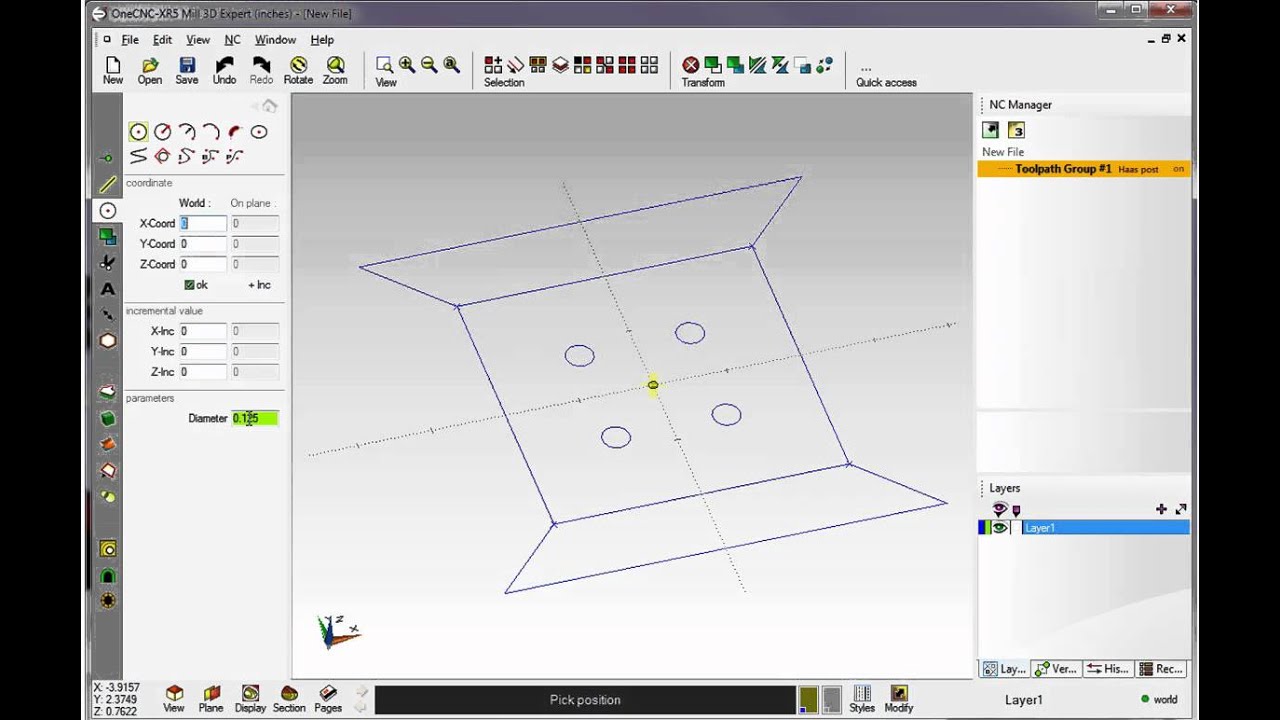Switch to the Ver... tab
Viewport: 1280px width, 720px height.
1056,669
